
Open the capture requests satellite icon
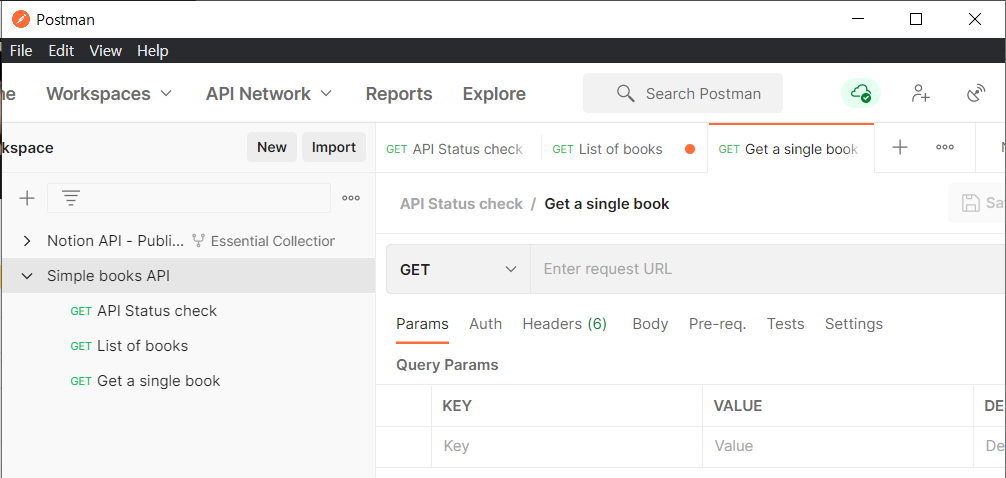975,94
